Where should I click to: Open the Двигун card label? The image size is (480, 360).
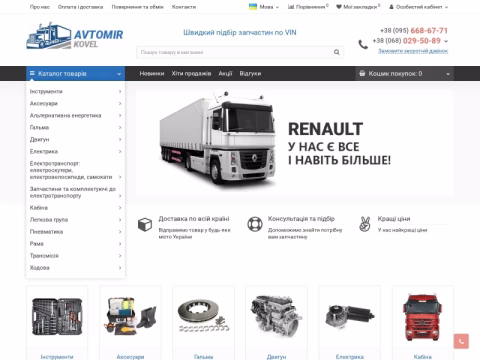tap(276, 357)
